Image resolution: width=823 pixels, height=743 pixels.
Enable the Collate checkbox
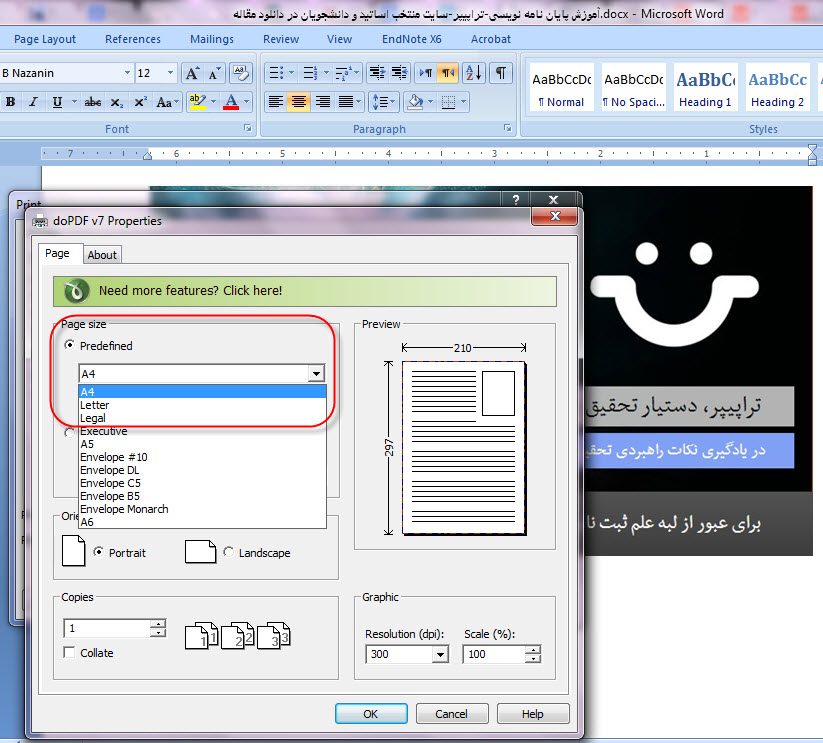click(x=69, y=653)
